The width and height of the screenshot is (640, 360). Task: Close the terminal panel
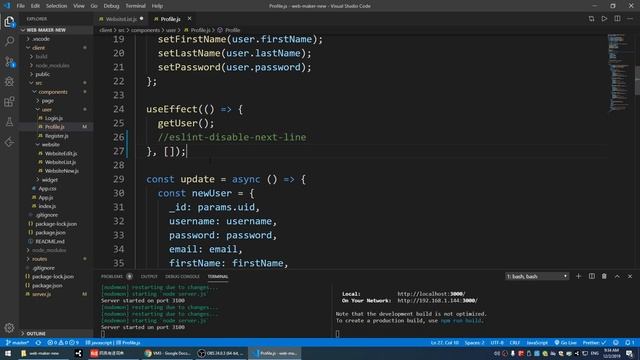coord(630,276)
